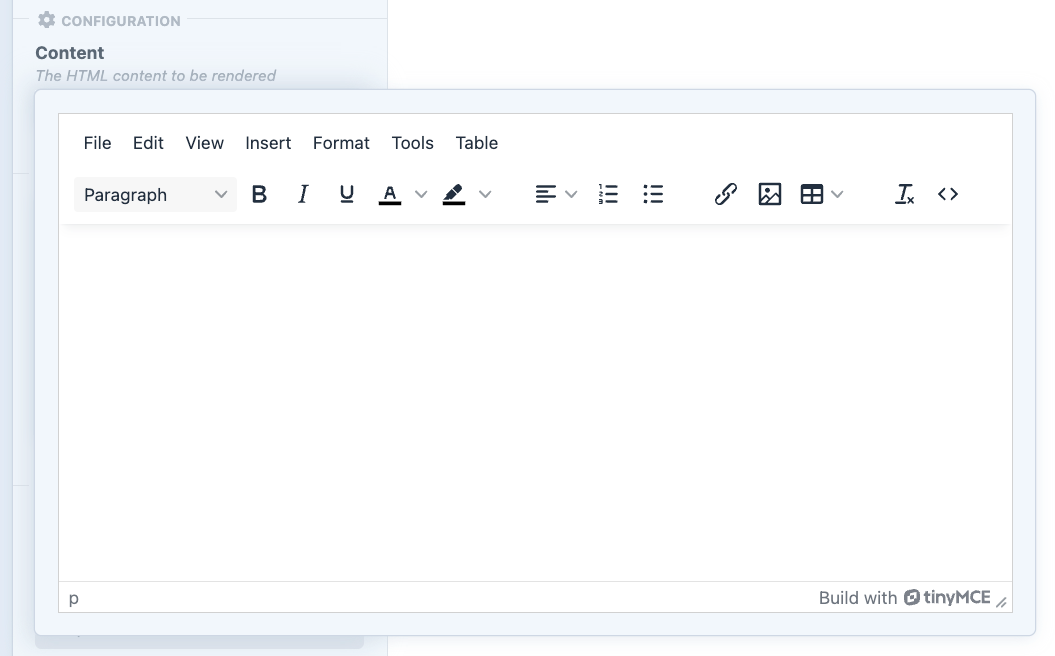Expand the highlight color picker arrow
The width and height of the screenshot is (1055, 656).
coord(485,195)
